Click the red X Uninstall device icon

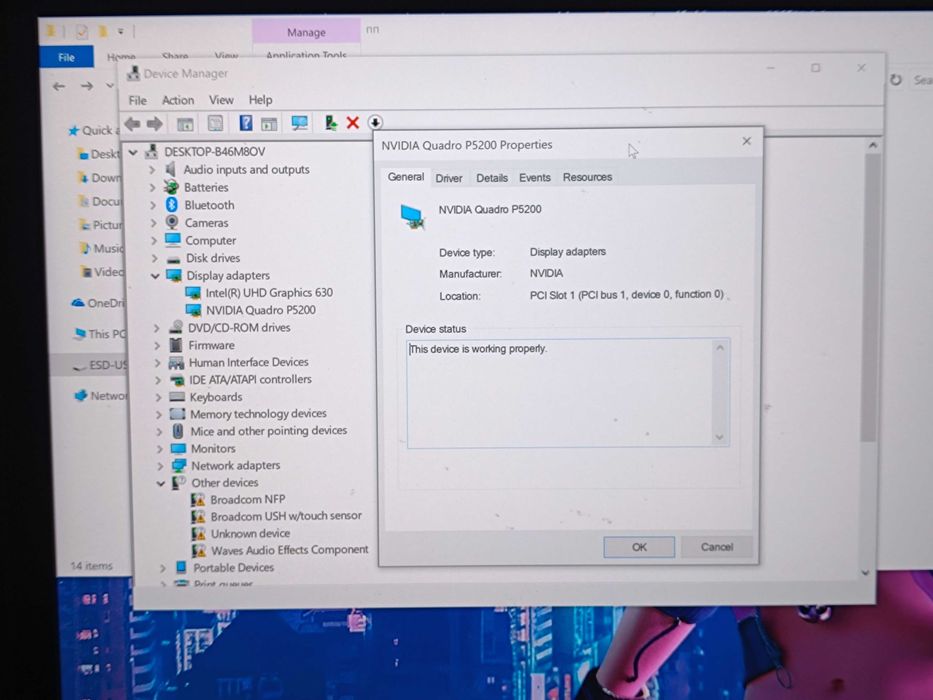click(353, 123)
